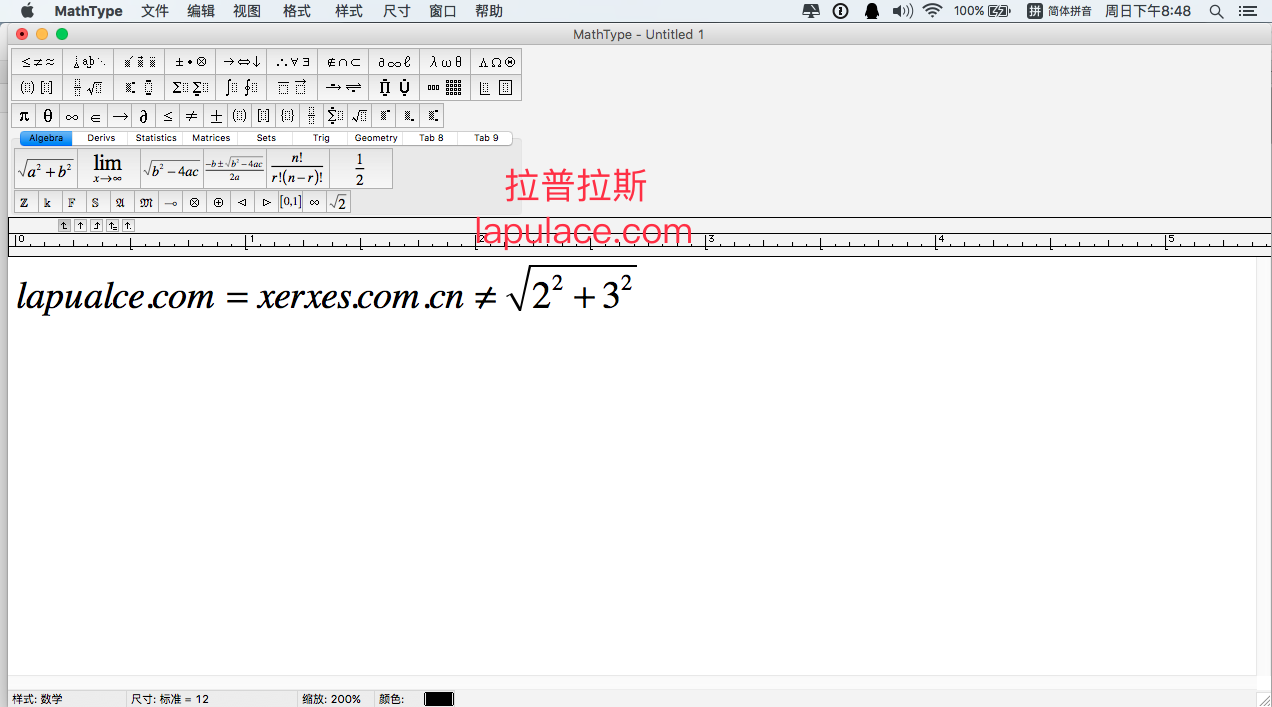Insert the theta symbol
The height and width of the screenshot is (707, 1272).
pyautogui.click(x=48, y=116)
